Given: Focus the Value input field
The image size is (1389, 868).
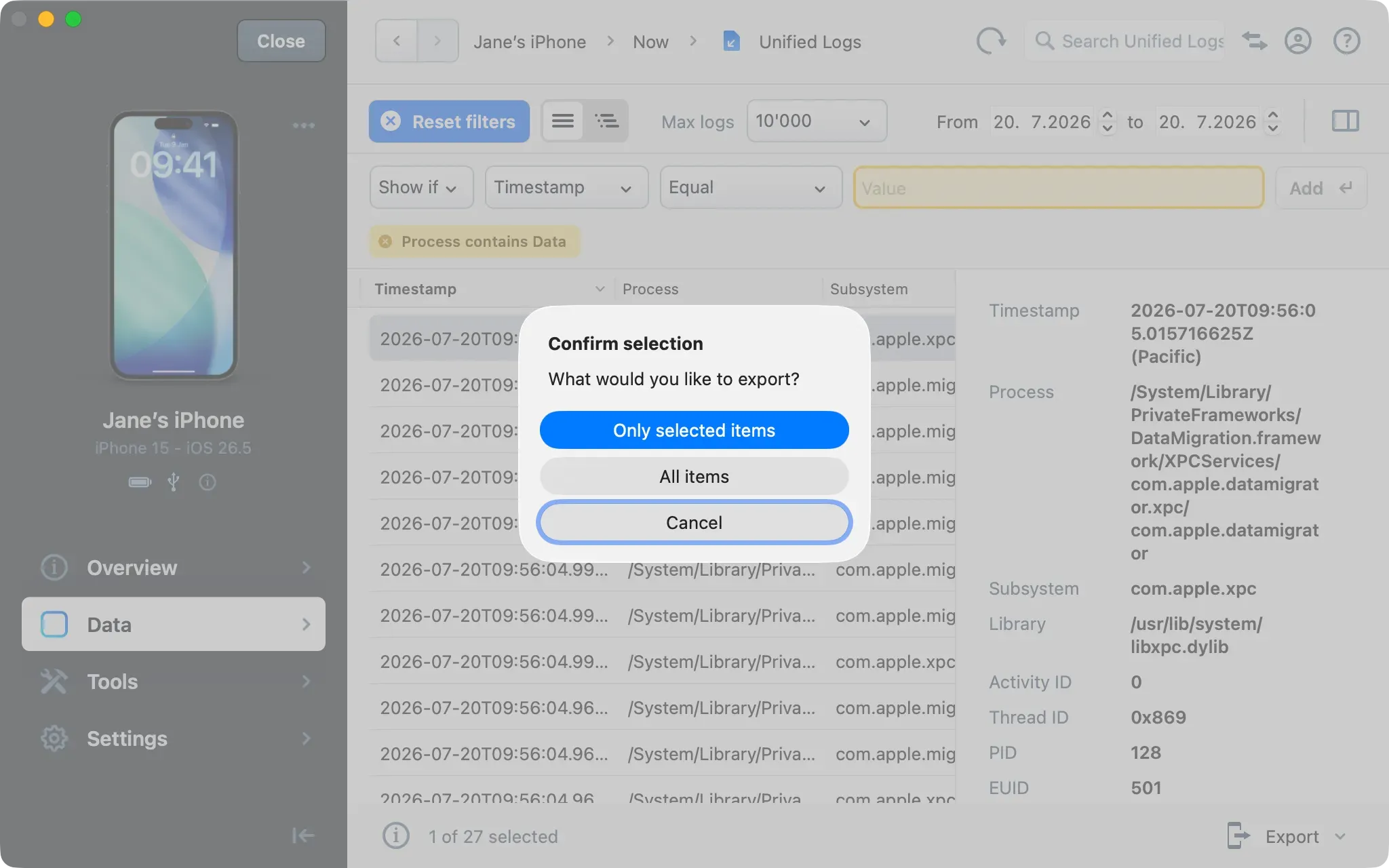Looking at the screenshot, I should 1059,188.
